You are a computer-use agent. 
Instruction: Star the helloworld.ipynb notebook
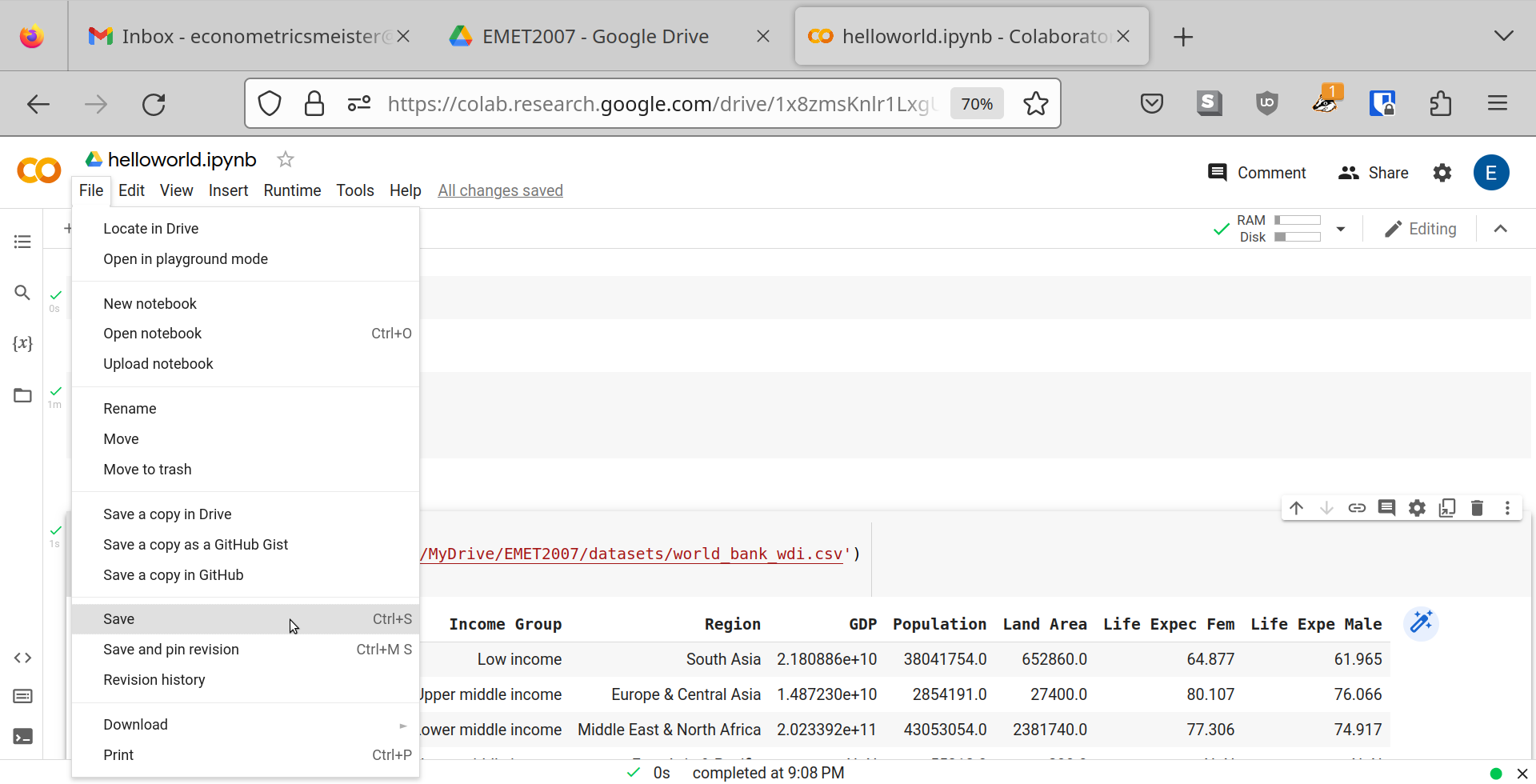click(x=286, y=159)
